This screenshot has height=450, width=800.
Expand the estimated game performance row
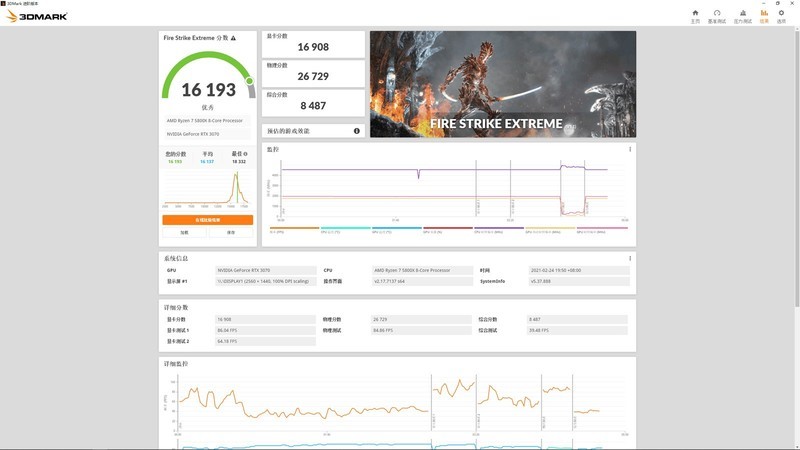[313, 131]
